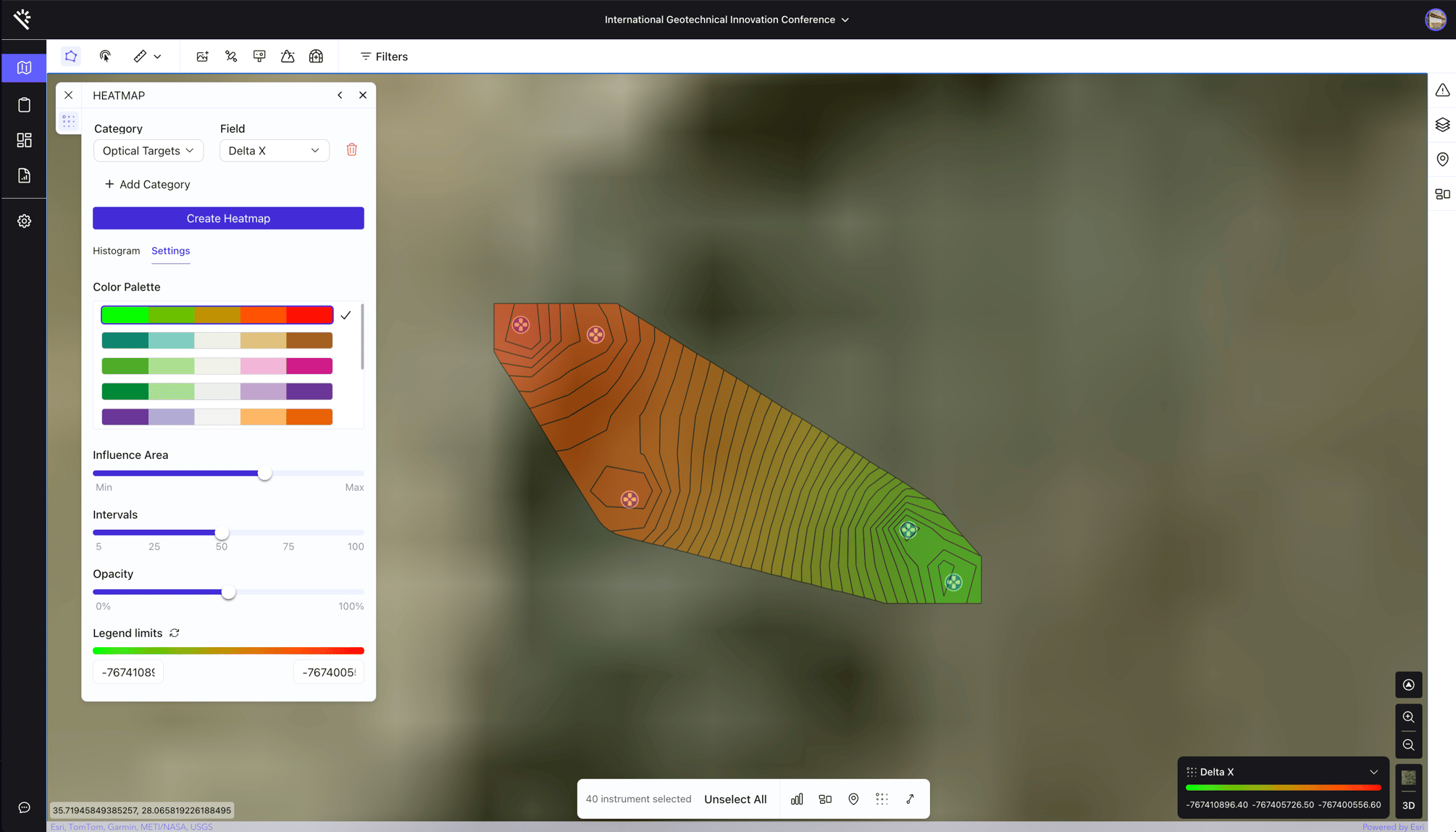
Task: Open location pin panel on right
Action: 1442,159
